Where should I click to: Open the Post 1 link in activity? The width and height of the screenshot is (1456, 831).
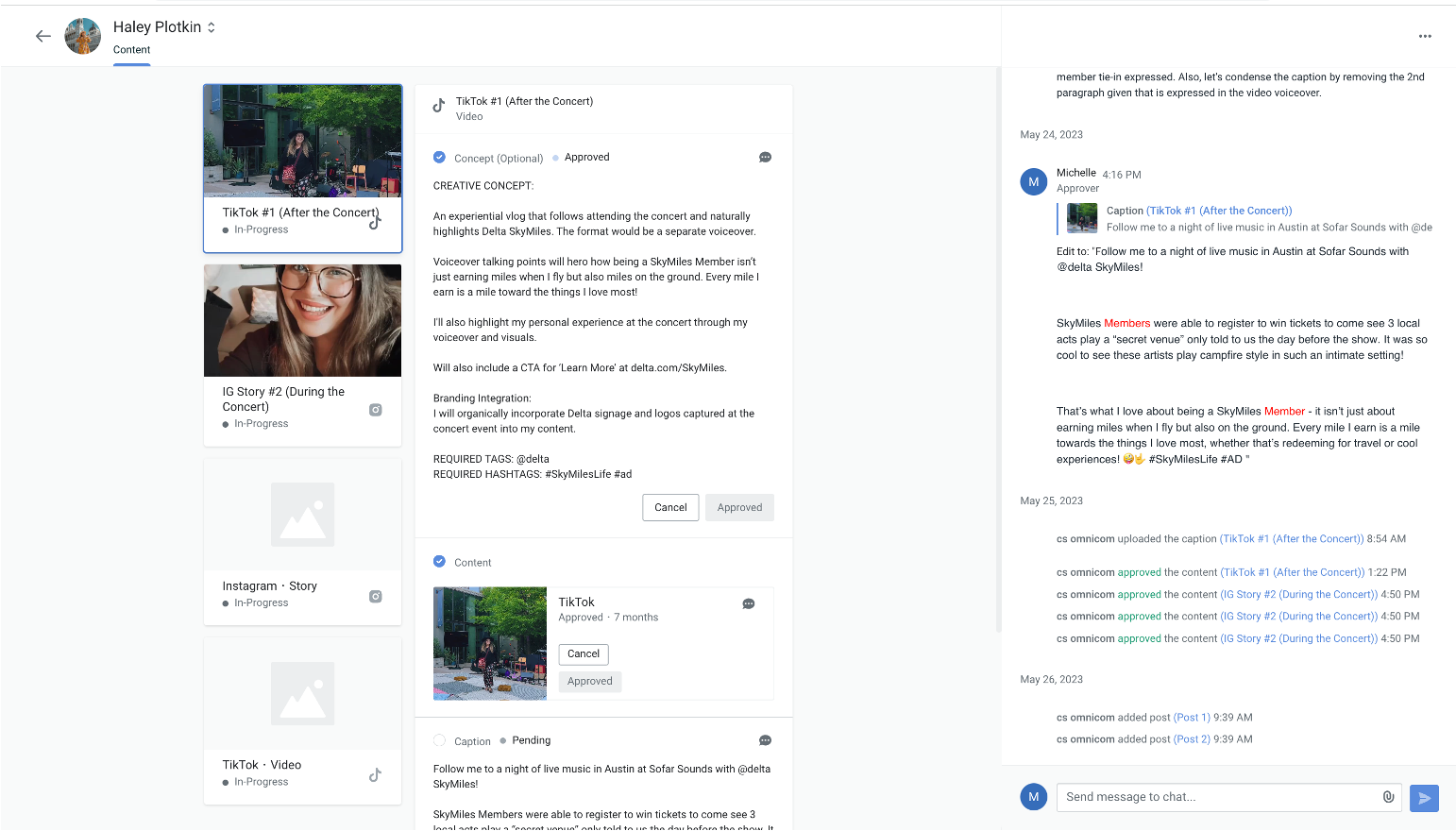pyautogui.click(x=1192, y=718)
